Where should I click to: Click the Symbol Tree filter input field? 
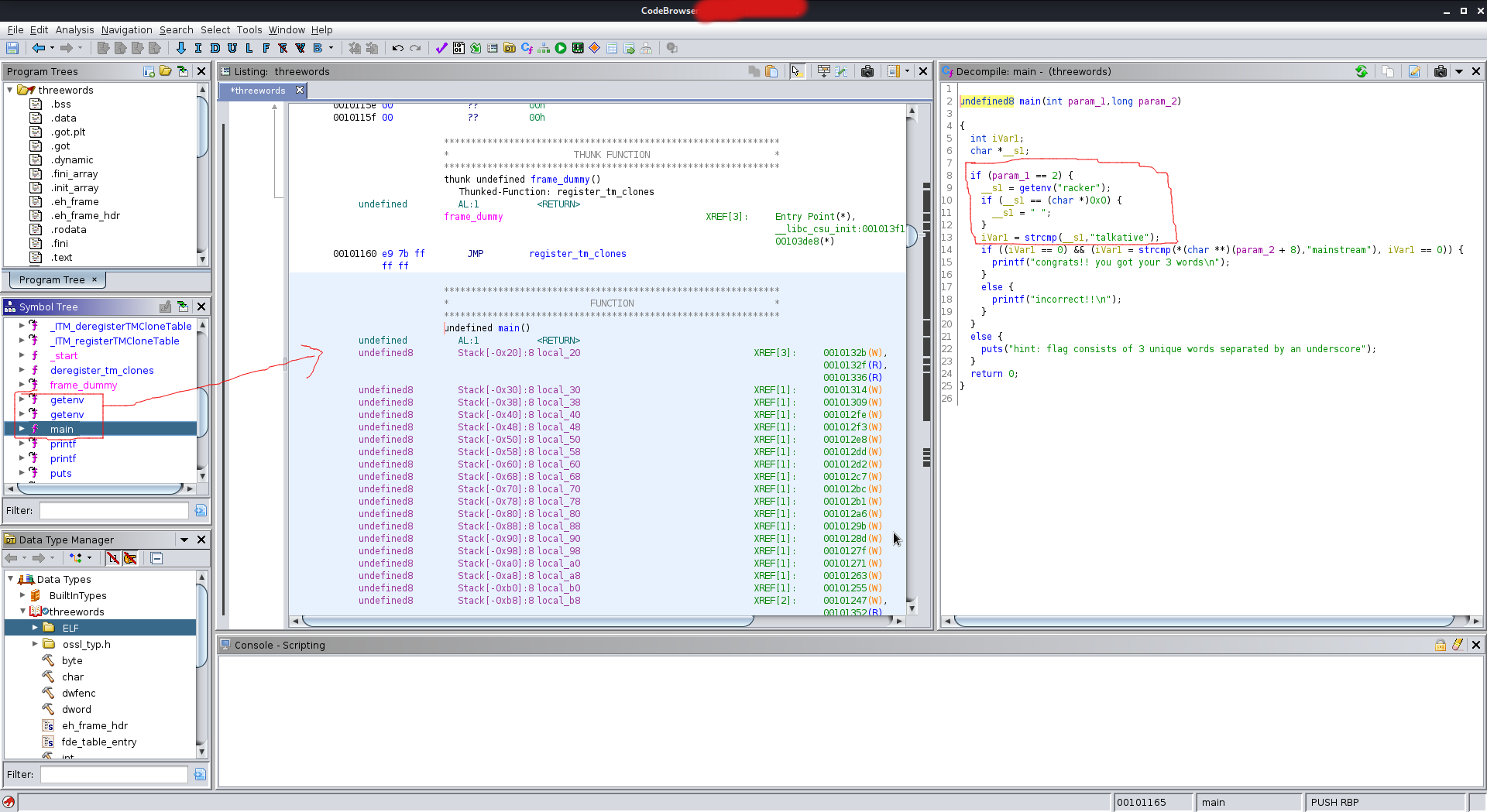click(114, 510)
